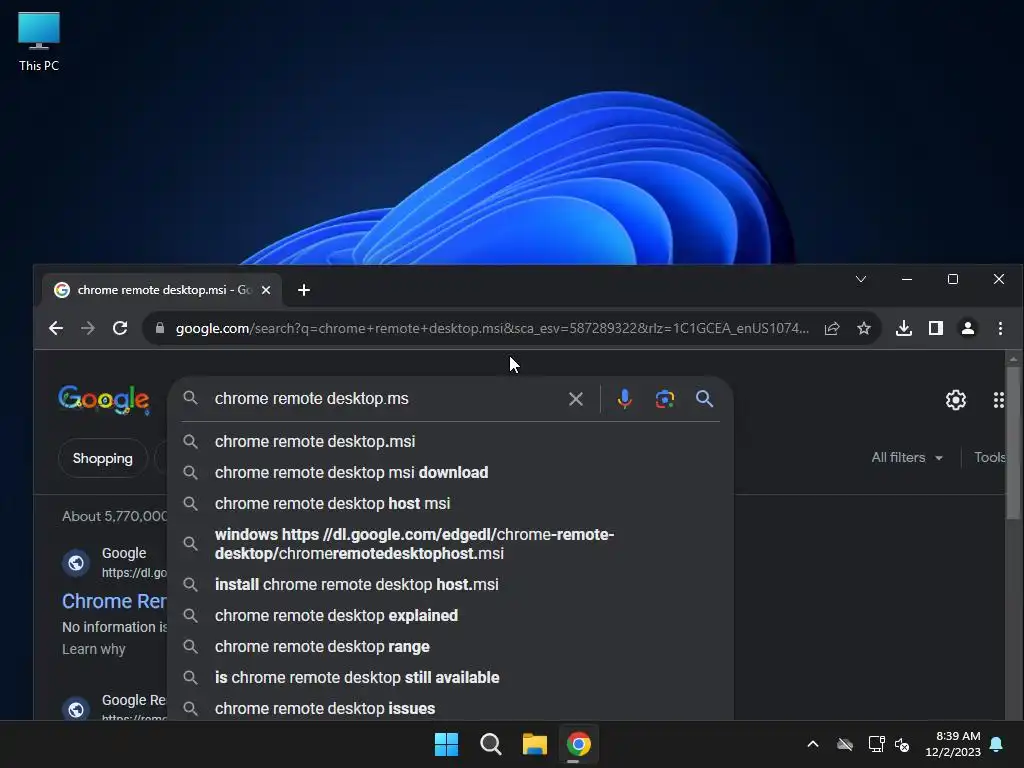Open Google quick settings gear
The width and height of the screenshot is (1024, 768).
coord(955,400)
